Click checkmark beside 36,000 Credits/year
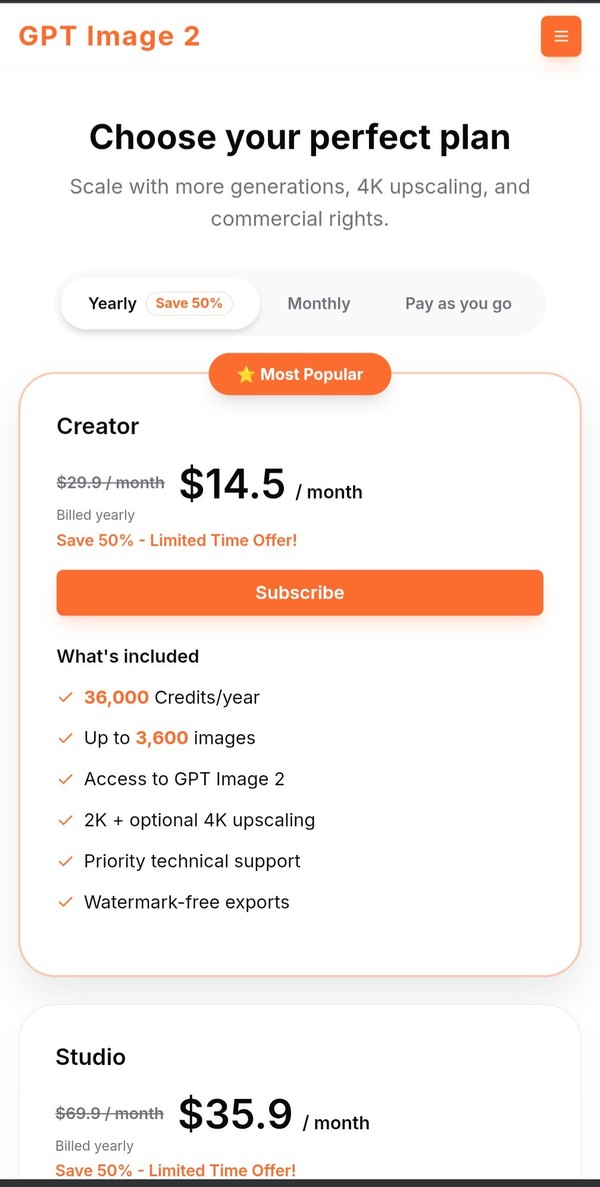 tap(66, 697)
